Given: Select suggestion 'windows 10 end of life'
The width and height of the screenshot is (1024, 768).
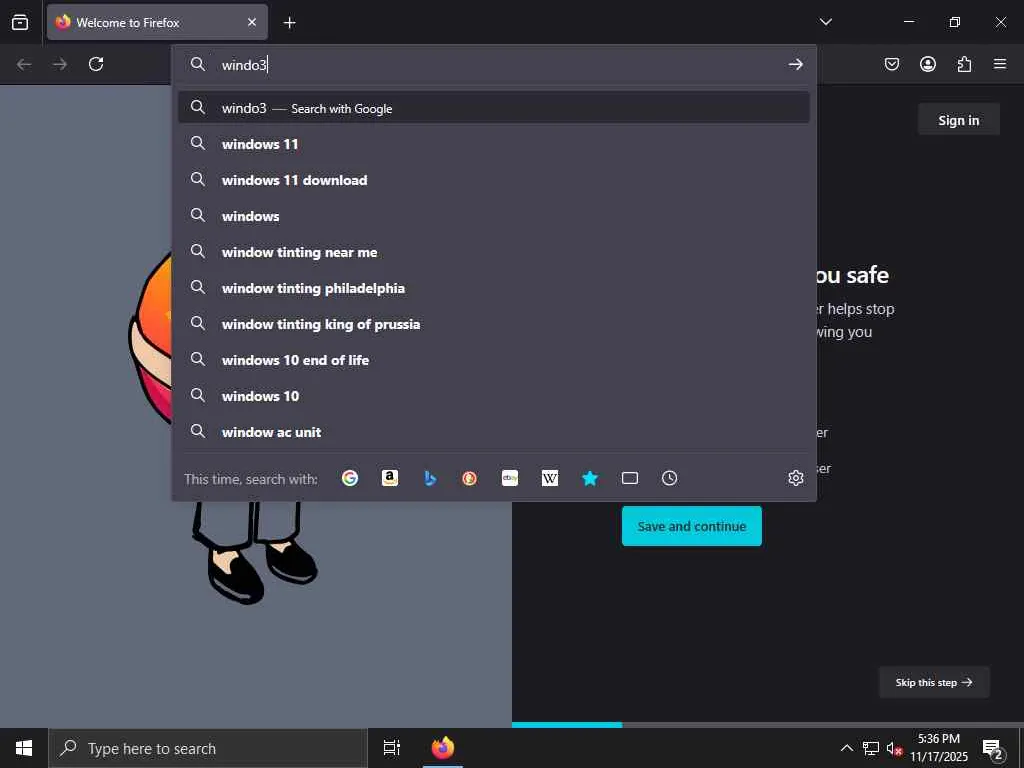Looking at the screenshot, I should tap(494, 360).
